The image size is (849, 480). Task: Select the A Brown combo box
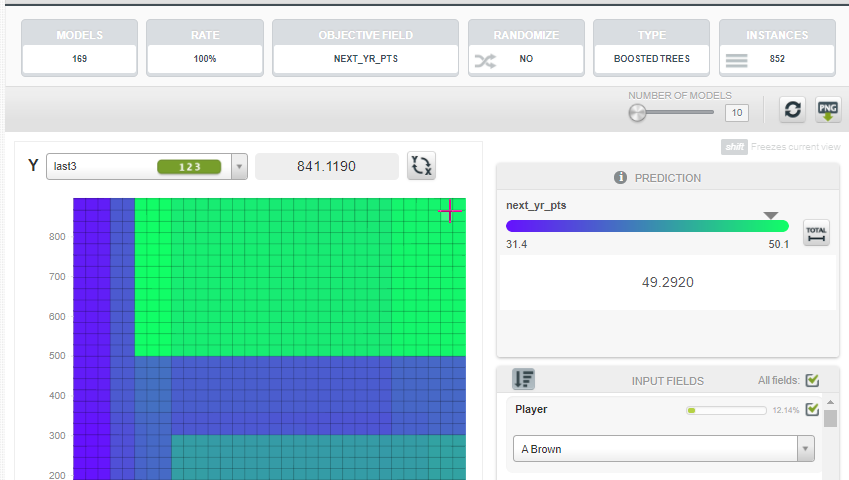pyautogui.click(x=663, y=449)
